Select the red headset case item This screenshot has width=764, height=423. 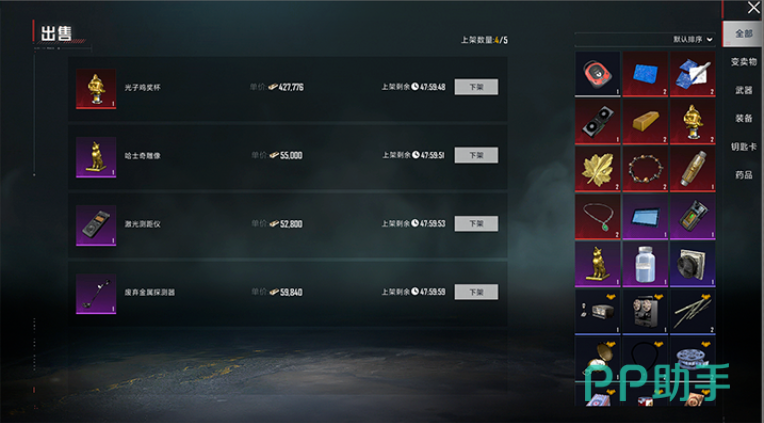pos(597,74)
